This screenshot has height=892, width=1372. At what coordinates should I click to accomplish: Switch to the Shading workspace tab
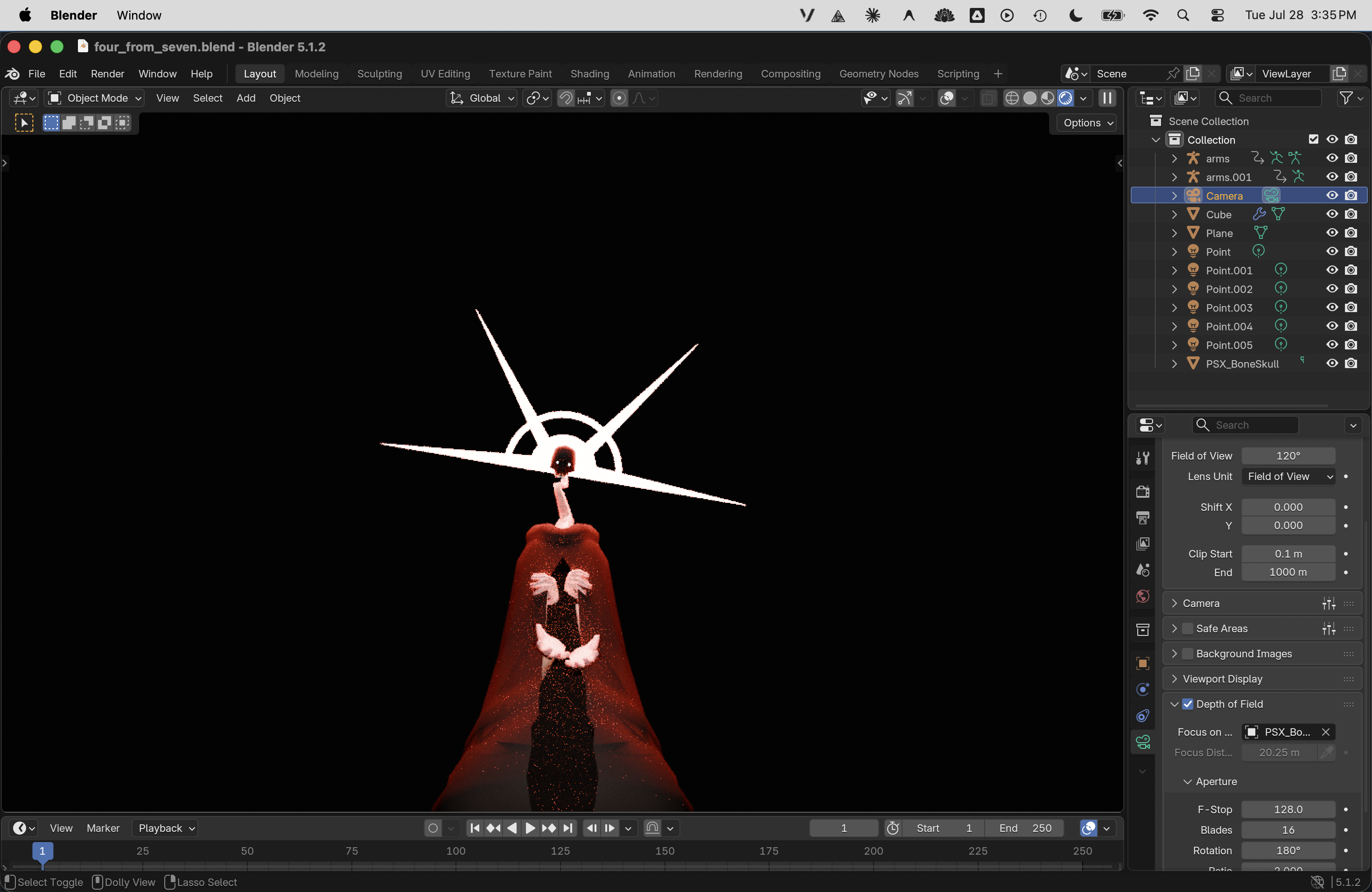(589, 74)
